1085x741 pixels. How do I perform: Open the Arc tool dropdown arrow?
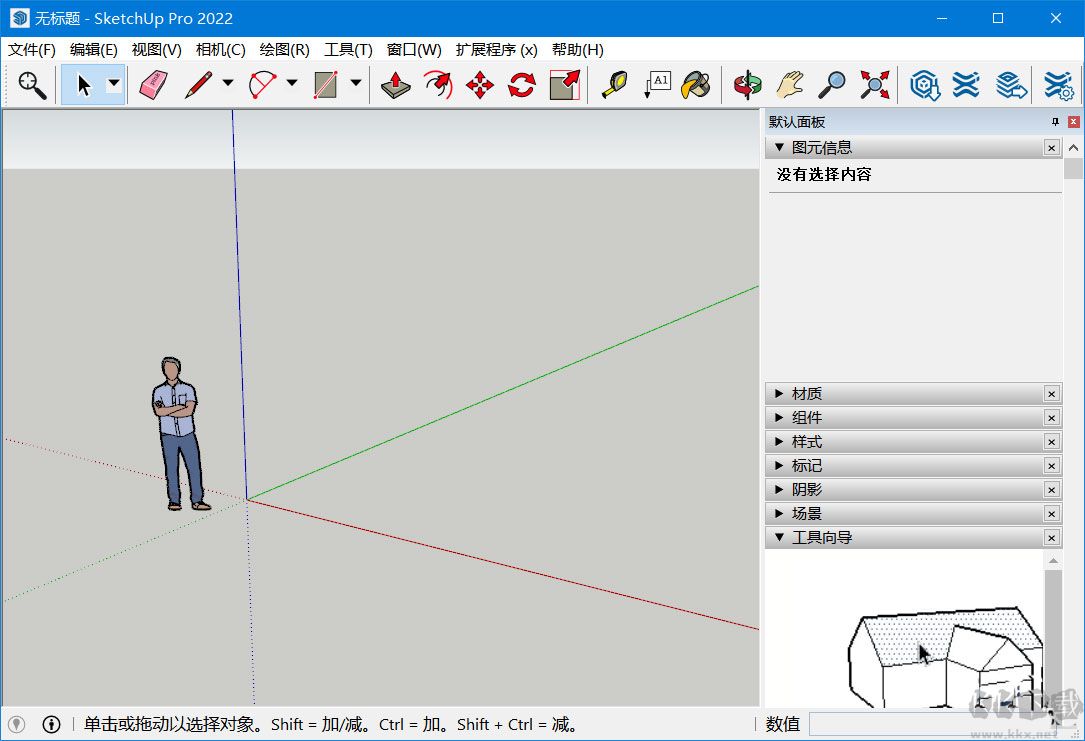[x=290, y=85]
